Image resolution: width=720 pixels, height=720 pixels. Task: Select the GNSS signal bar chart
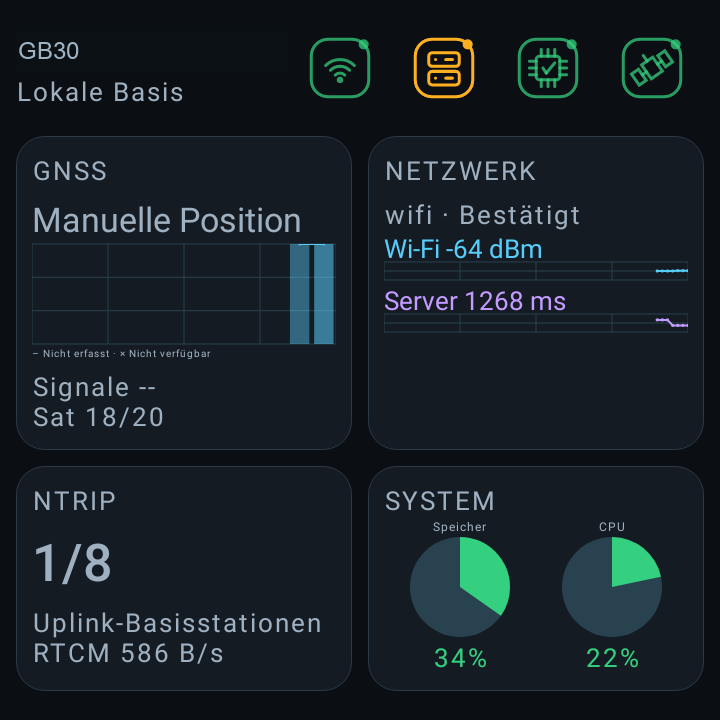(x=184, y=293)
